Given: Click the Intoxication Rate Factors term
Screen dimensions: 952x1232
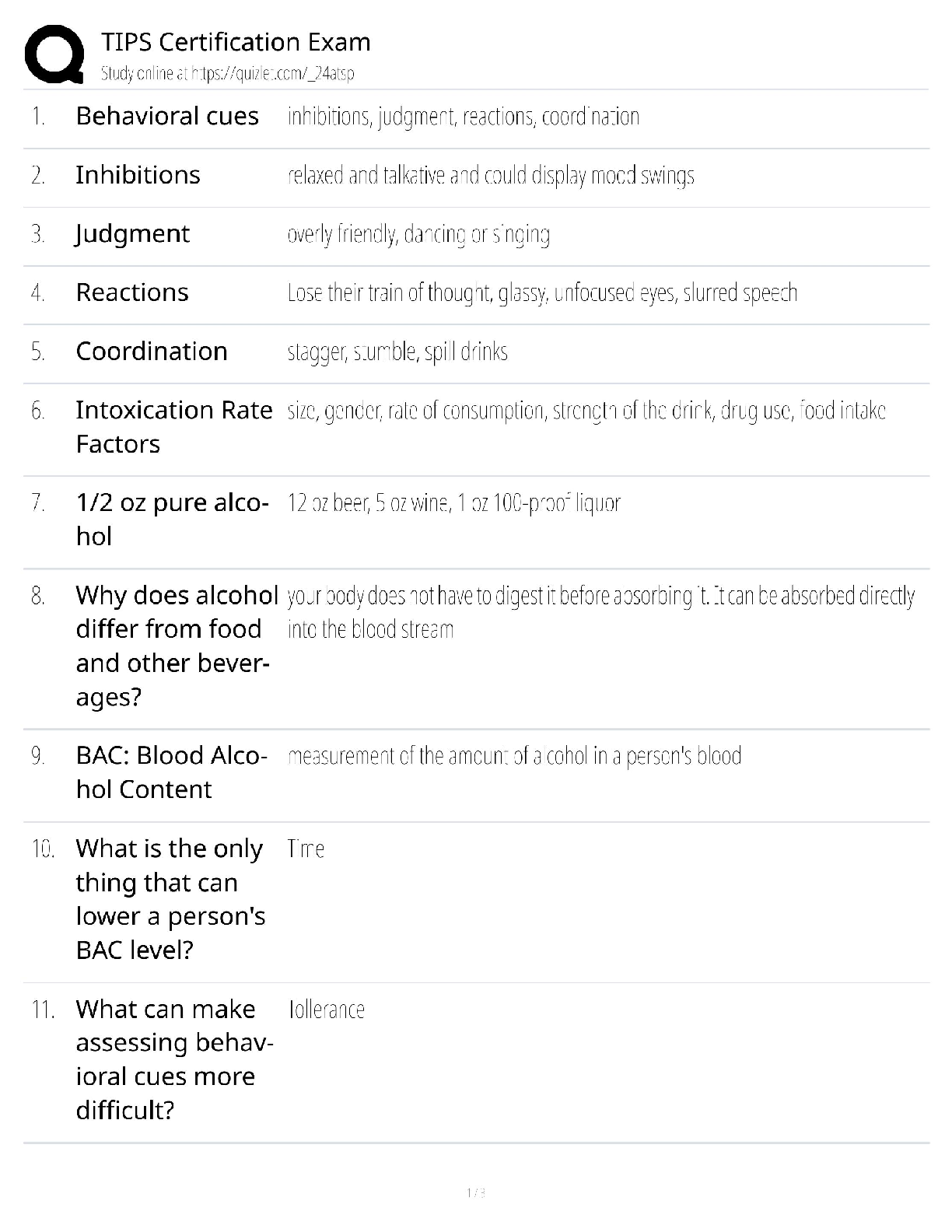Looking at the screenshot, I should pyautogui.click(x=173, y=426).
